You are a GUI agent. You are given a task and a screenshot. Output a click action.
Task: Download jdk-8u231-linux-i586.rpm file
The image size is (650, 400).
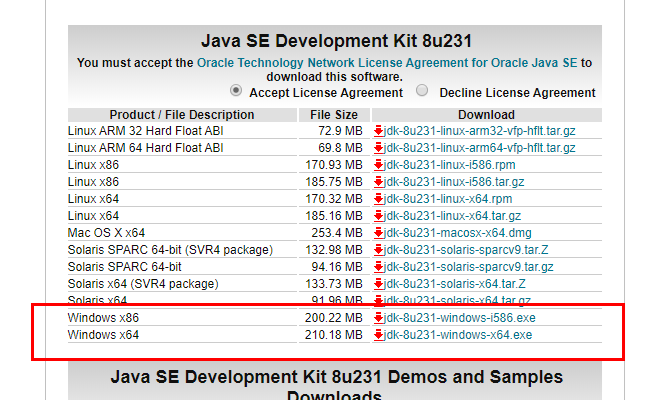pyautogui.click(x=449, y=165)
